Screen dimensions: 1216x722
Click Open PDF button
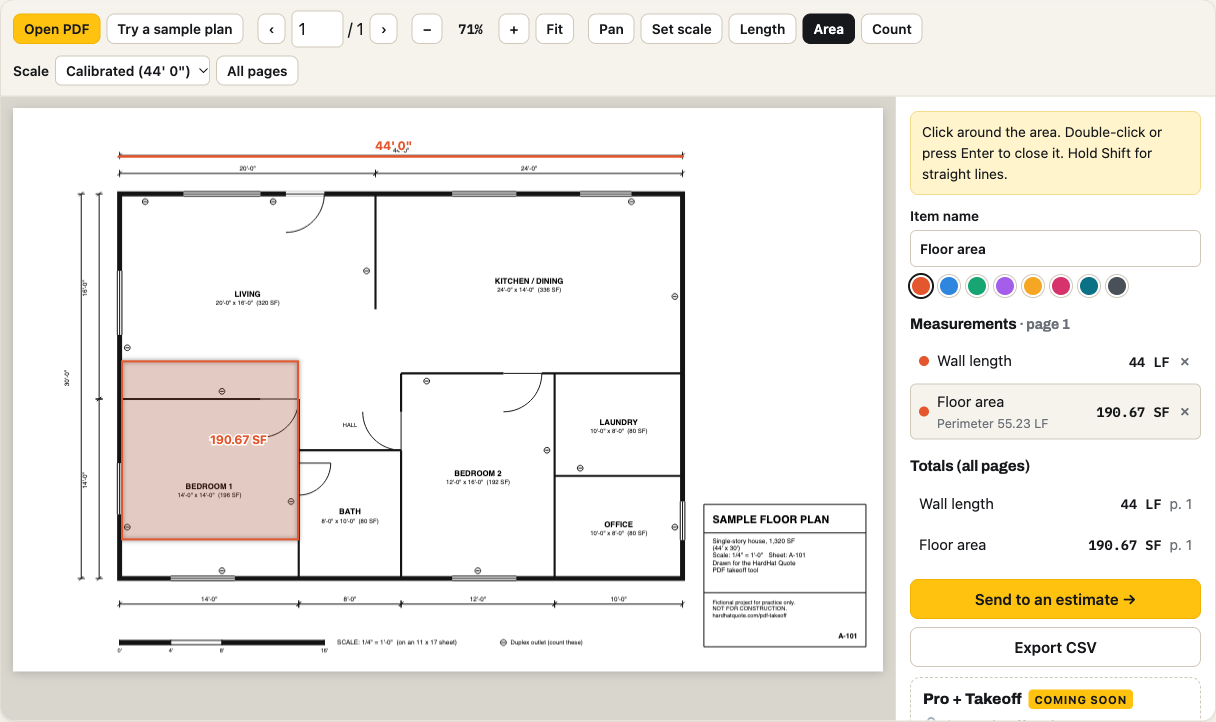[56, 29]
